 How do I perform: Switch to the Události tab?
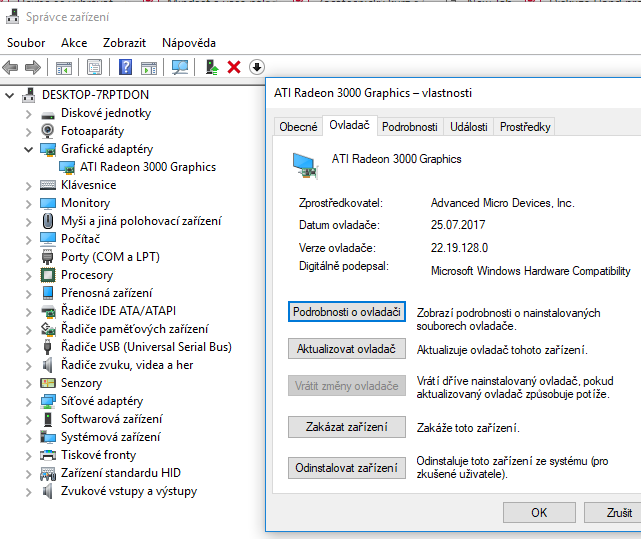pos(468,127)
